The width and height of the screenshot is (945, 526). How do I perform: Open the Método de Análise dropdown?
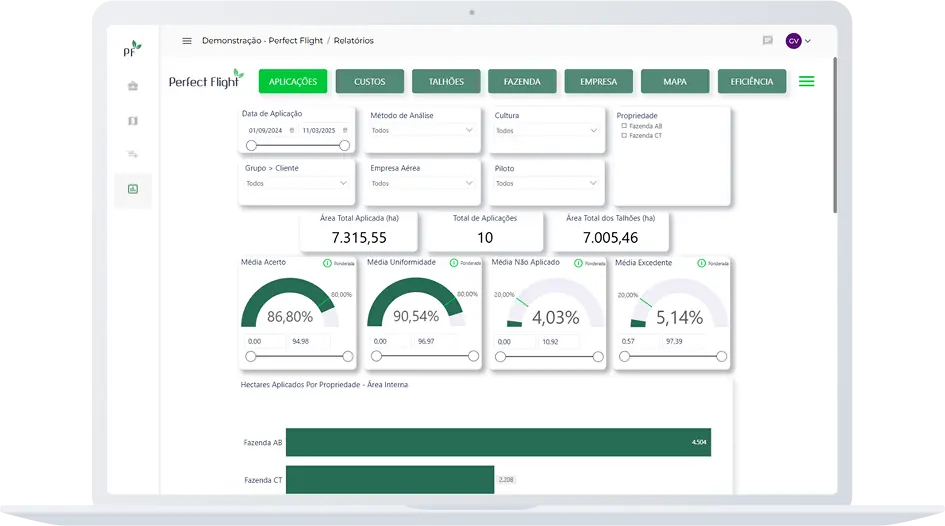(x=422, y=130)
